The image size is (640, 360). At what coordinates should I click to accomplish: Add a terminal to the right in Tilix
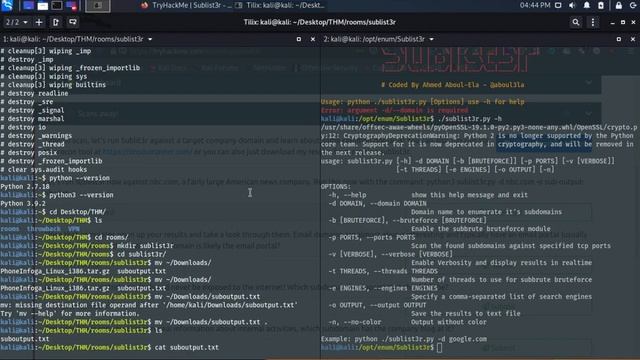click(x=56, y=22)
